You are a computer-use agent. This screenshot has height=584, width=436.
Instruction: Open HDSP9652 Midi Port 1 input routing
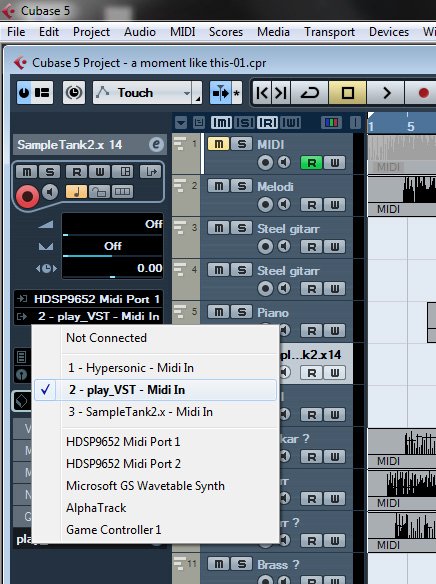89,299
